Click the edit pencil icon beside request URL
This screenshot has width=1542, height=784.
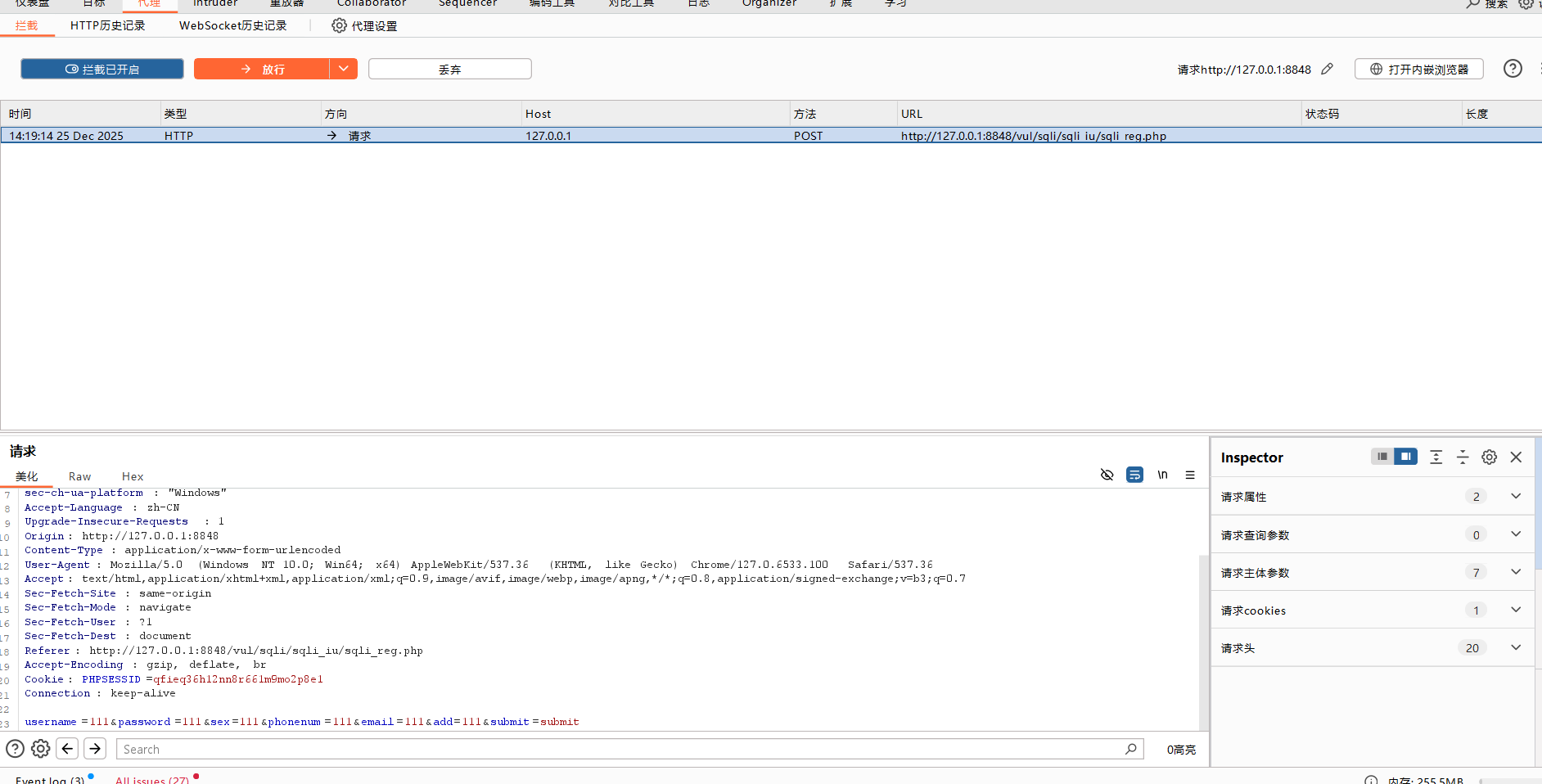coord(1327,70)
